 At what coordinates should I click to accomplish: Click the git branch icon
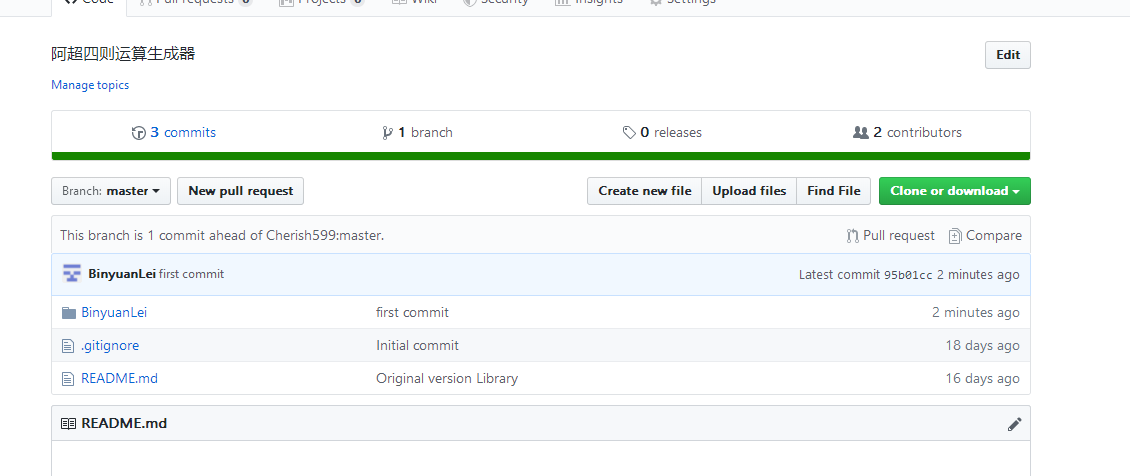[x=388, y=133]
